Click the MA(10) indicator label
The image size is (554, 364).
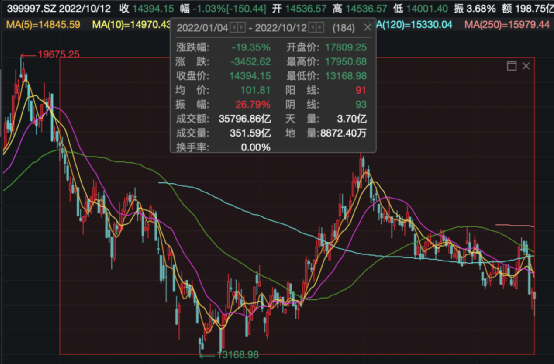pos(131,25)
